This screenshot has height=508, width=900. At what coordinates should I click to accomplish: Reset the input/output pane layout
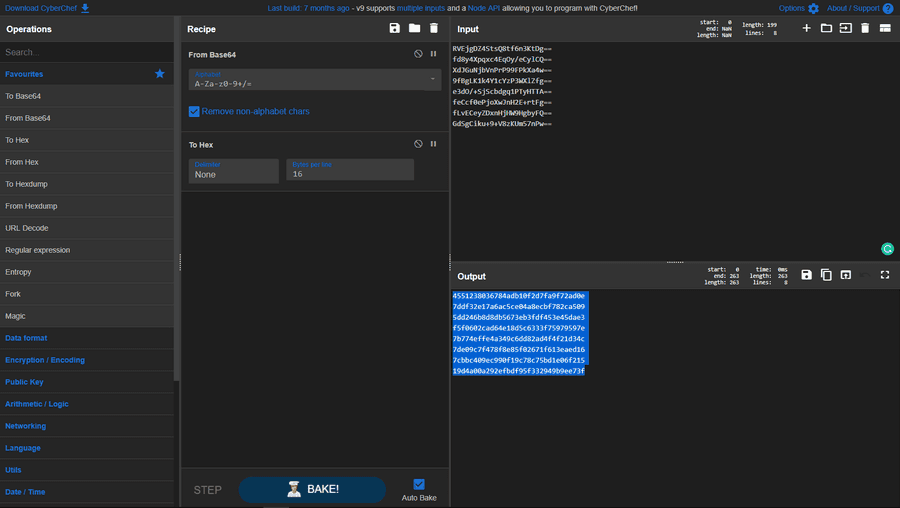point(885,29)
